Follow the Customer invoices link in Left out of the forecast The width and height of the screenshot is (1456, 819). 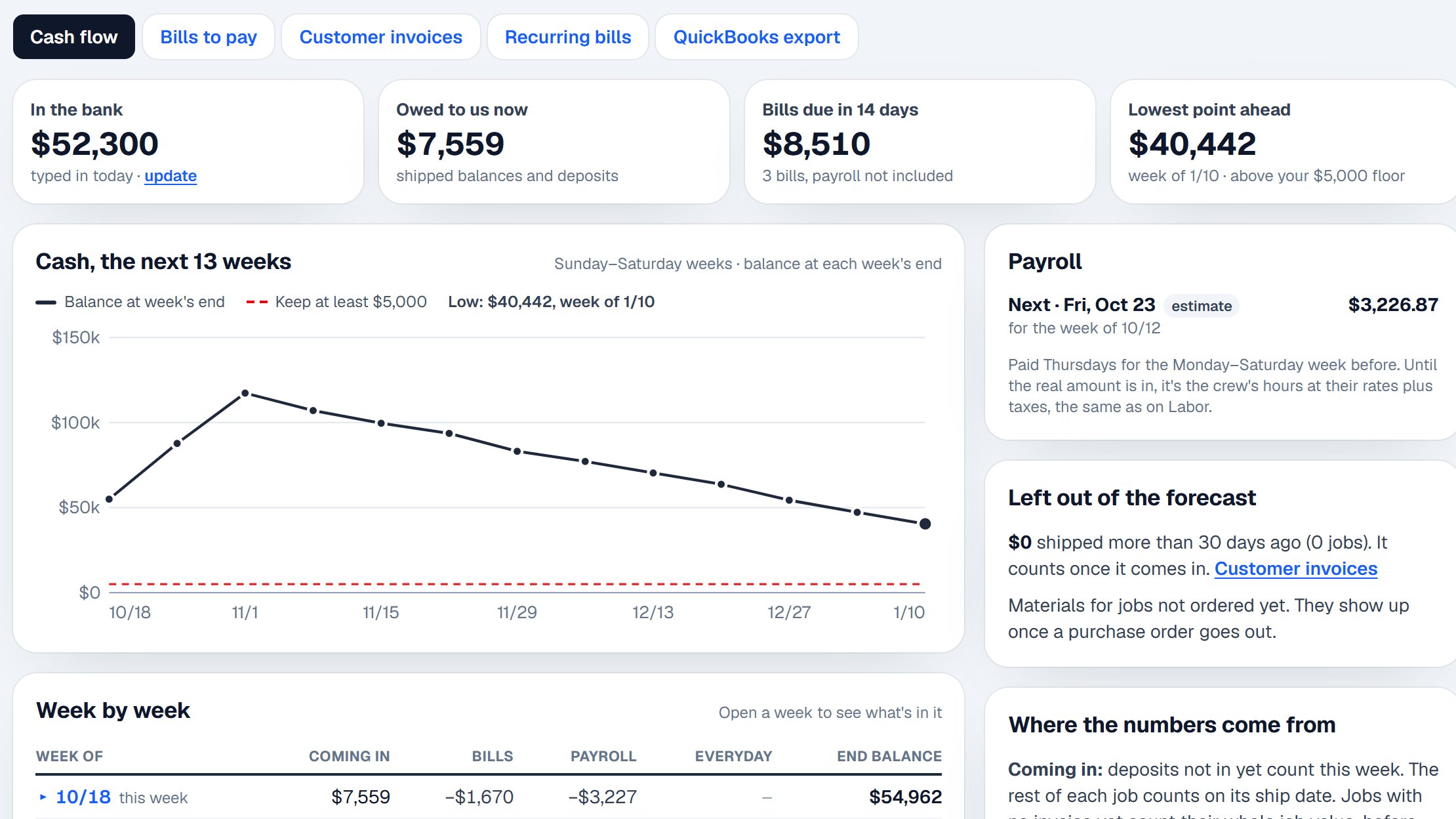click(x=1296, y=568)
